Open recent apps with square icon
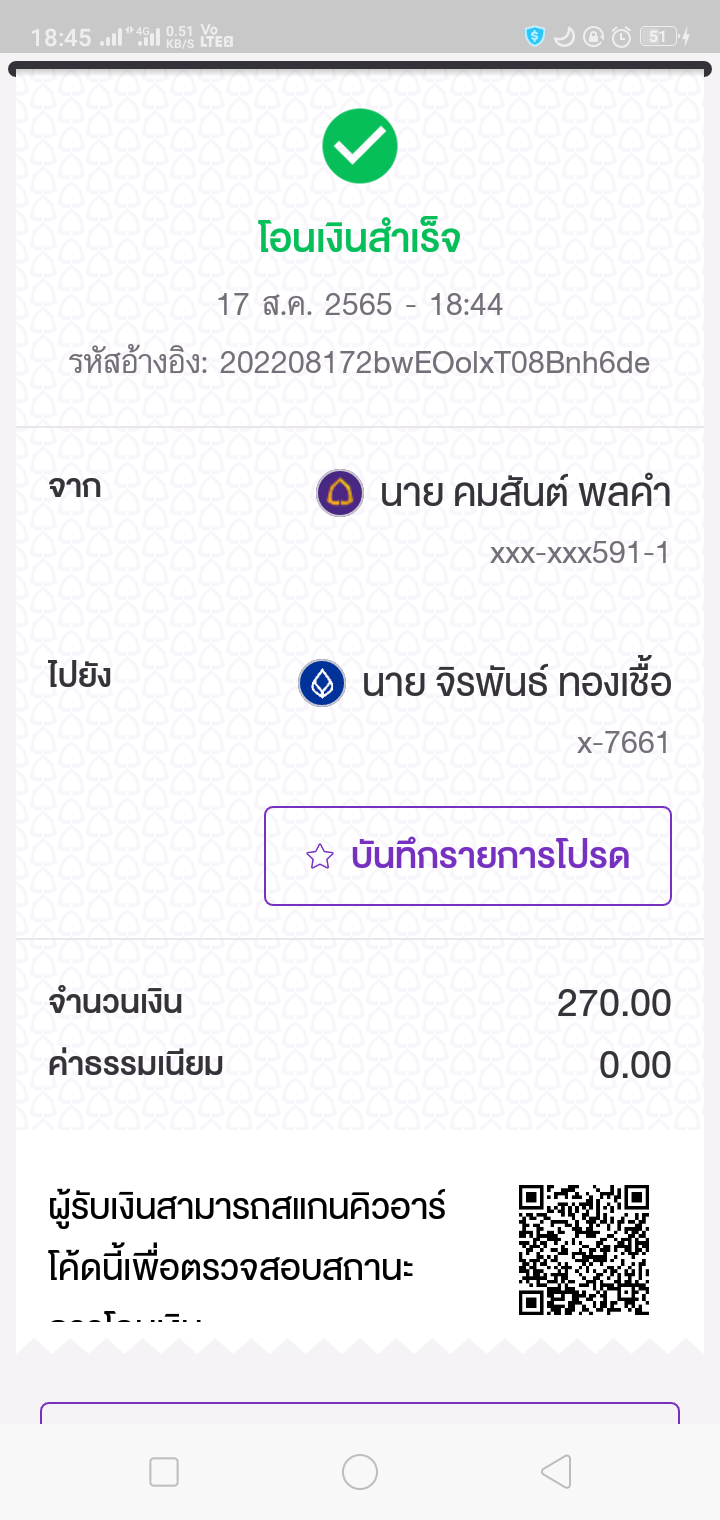The height and width of the screenshot is (1520, 720). [164, 1471]
